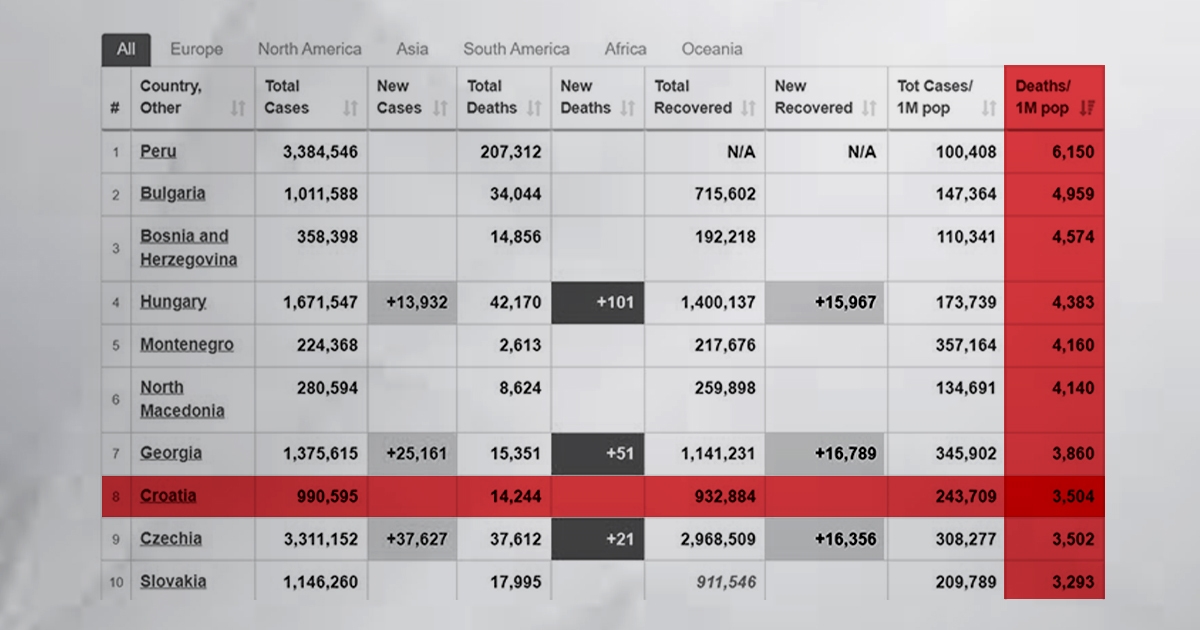The image size is (1200, 630).
Task: Select Croatia's total cases value 990,595
Action: tap(327, 496)
